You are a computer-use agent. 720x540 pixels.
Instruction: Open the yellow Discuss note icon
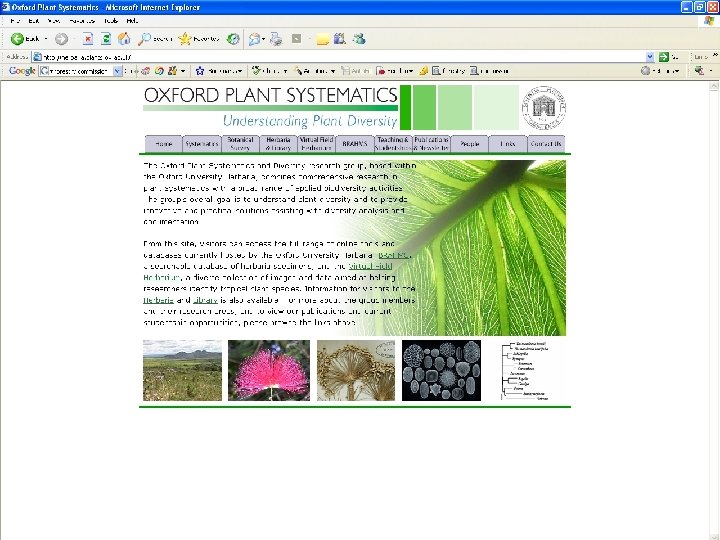(322, 39)
